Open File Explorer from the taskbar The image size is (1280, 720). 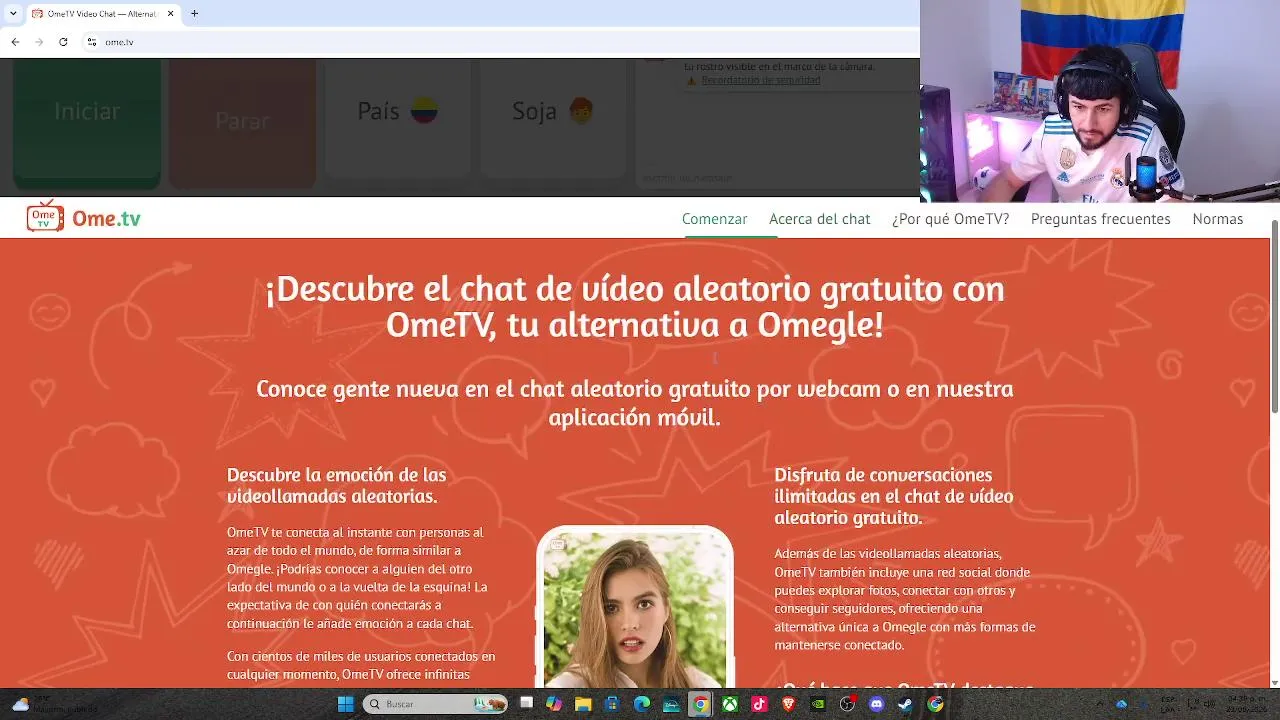[x=583, y=704]
